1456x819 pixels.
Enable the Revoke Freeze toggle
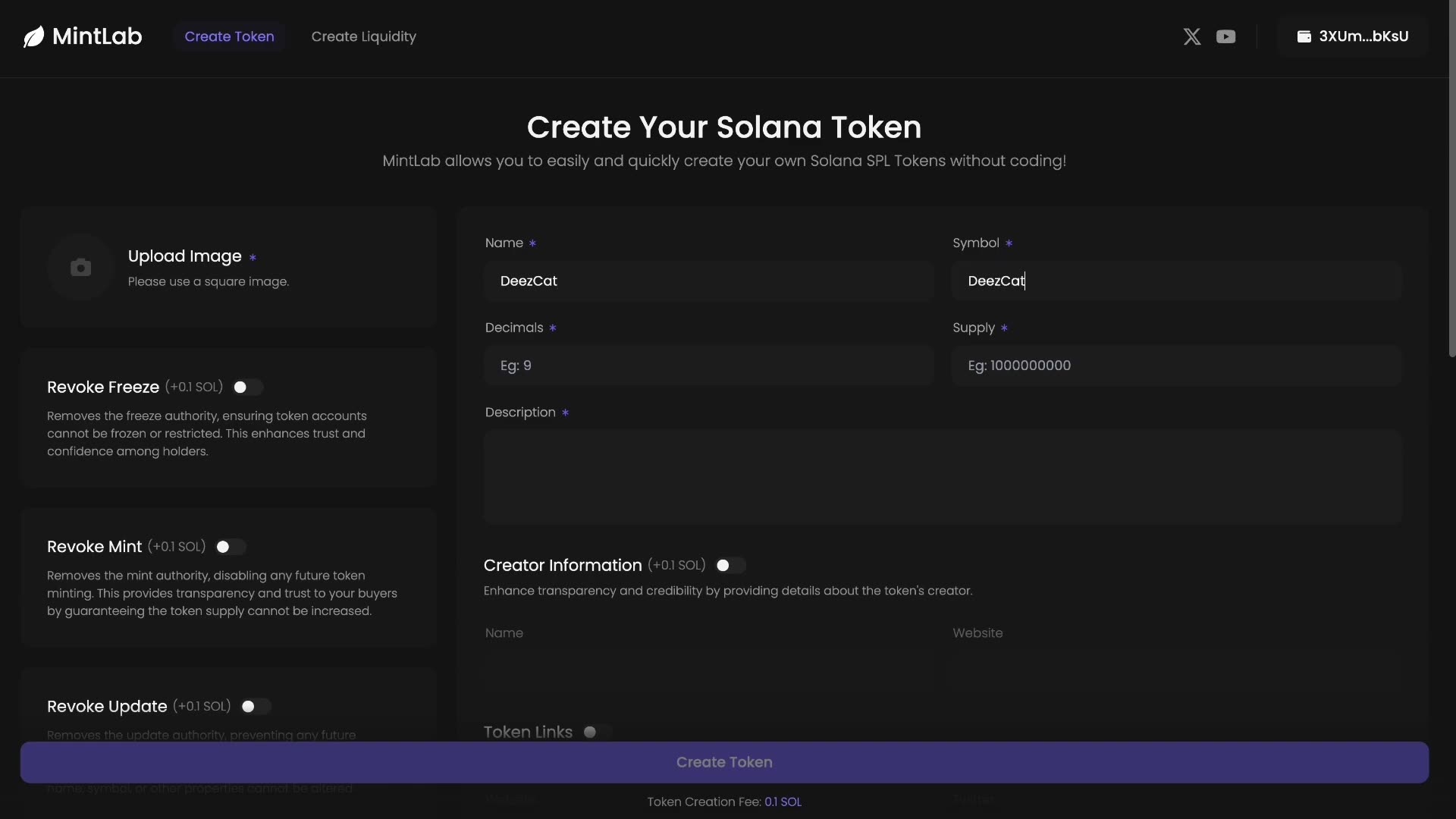[x=246, y=387]
